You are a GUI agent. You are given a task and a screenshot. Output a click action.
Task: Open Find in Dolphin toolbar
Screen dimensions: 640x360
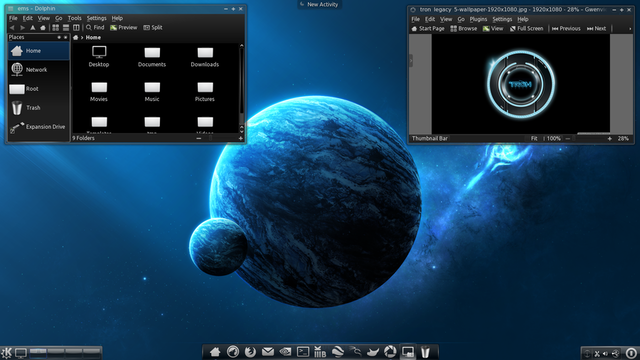click(95, 28)
